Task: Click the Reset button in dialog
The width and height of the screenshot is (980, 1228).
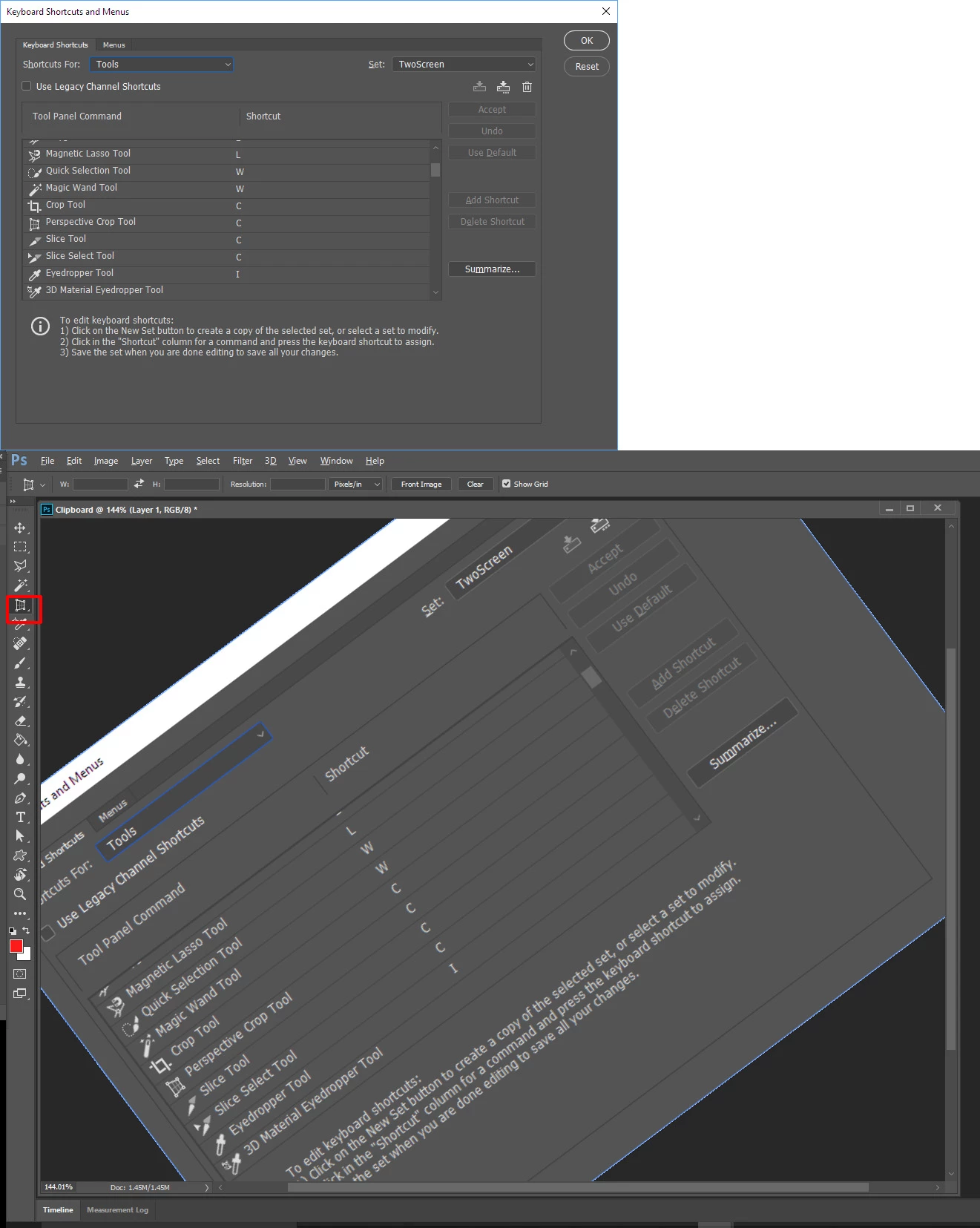Action: pos(587,67)
